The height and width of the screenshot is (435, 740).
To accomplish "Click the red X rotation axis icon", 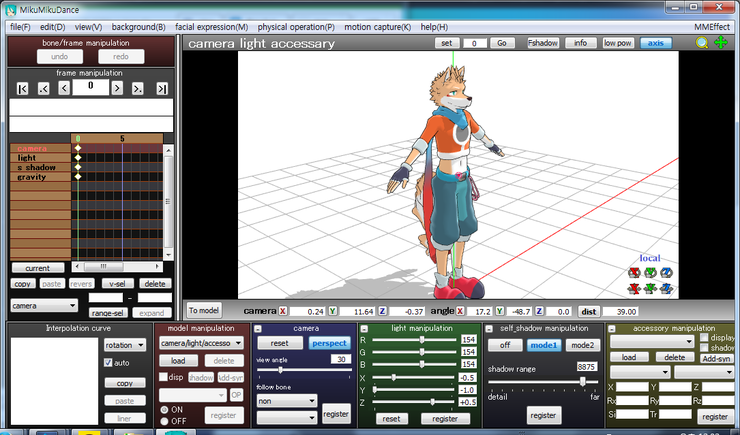I will (x=634, y=273).
